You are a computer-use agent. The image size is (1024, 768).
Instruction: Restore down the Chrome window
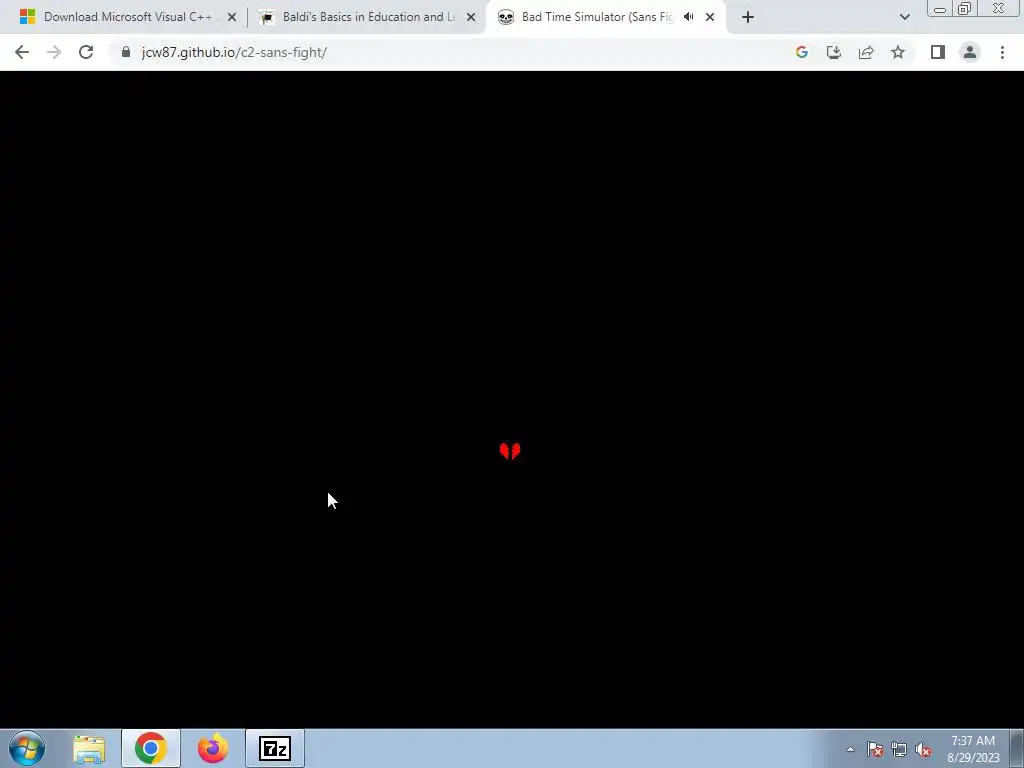[964, 9]
